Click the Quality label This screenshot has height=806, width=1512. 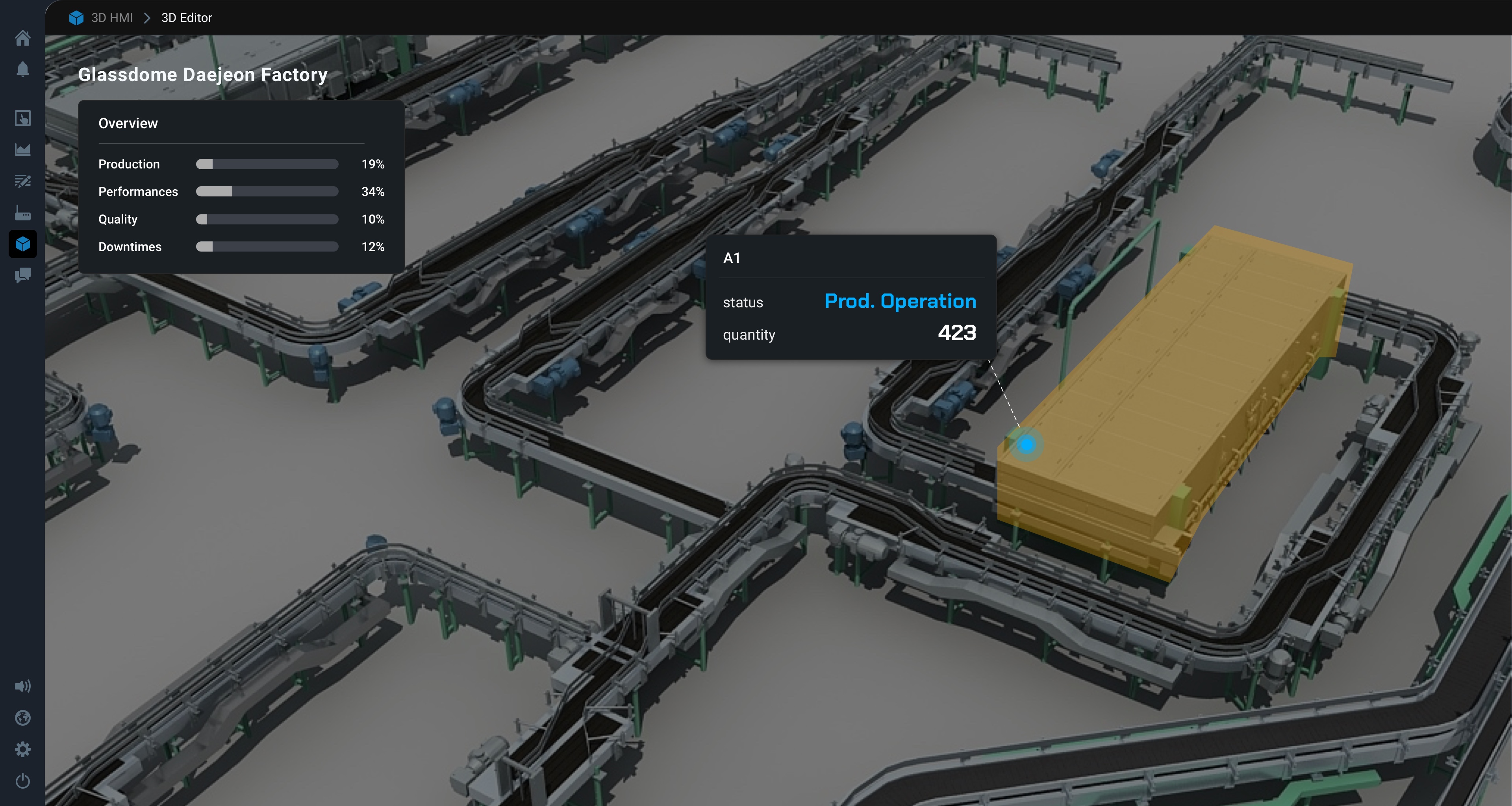coord(118,219)
